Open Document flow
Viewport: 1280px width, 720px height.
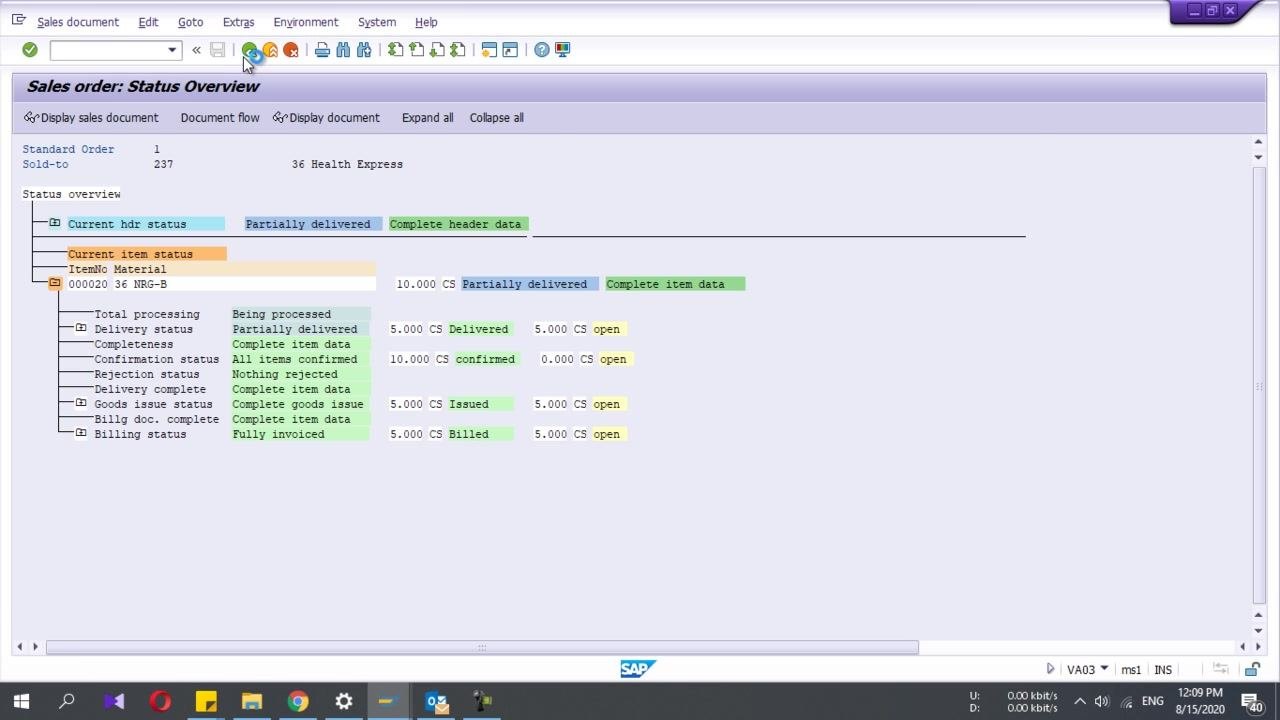click(220, 118)
